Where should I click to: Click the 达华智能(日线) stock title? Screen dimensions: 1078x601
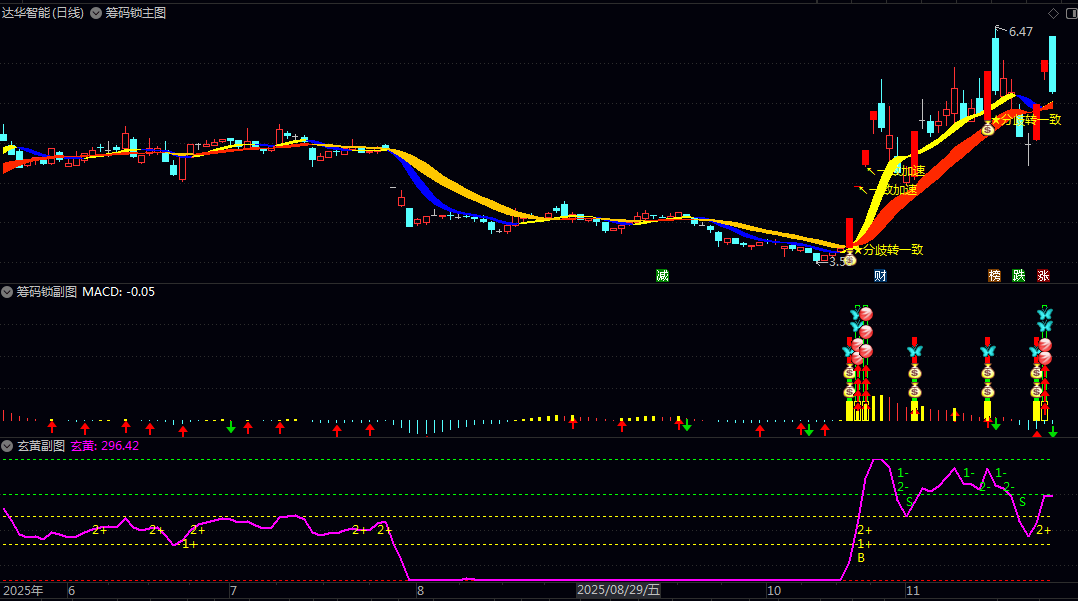pos(43,13)
